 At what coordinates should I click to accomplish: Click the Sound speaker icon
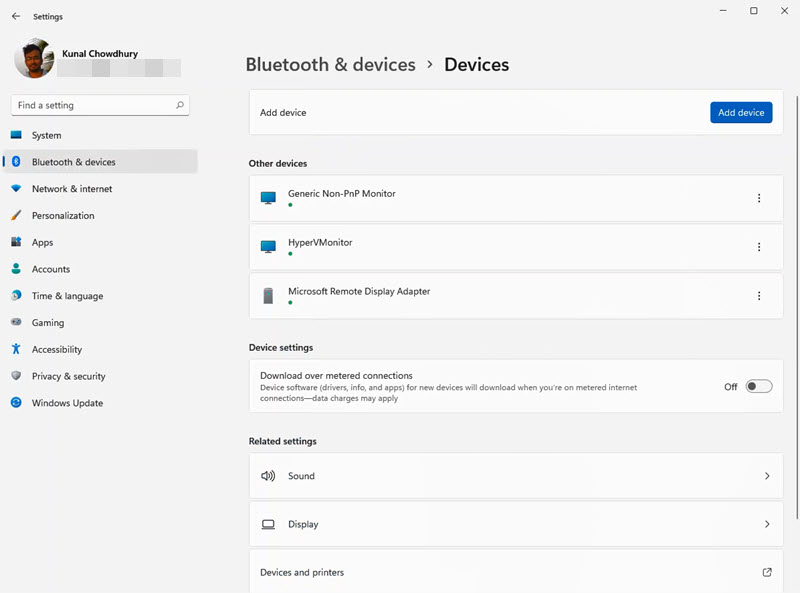coord(268,476)
